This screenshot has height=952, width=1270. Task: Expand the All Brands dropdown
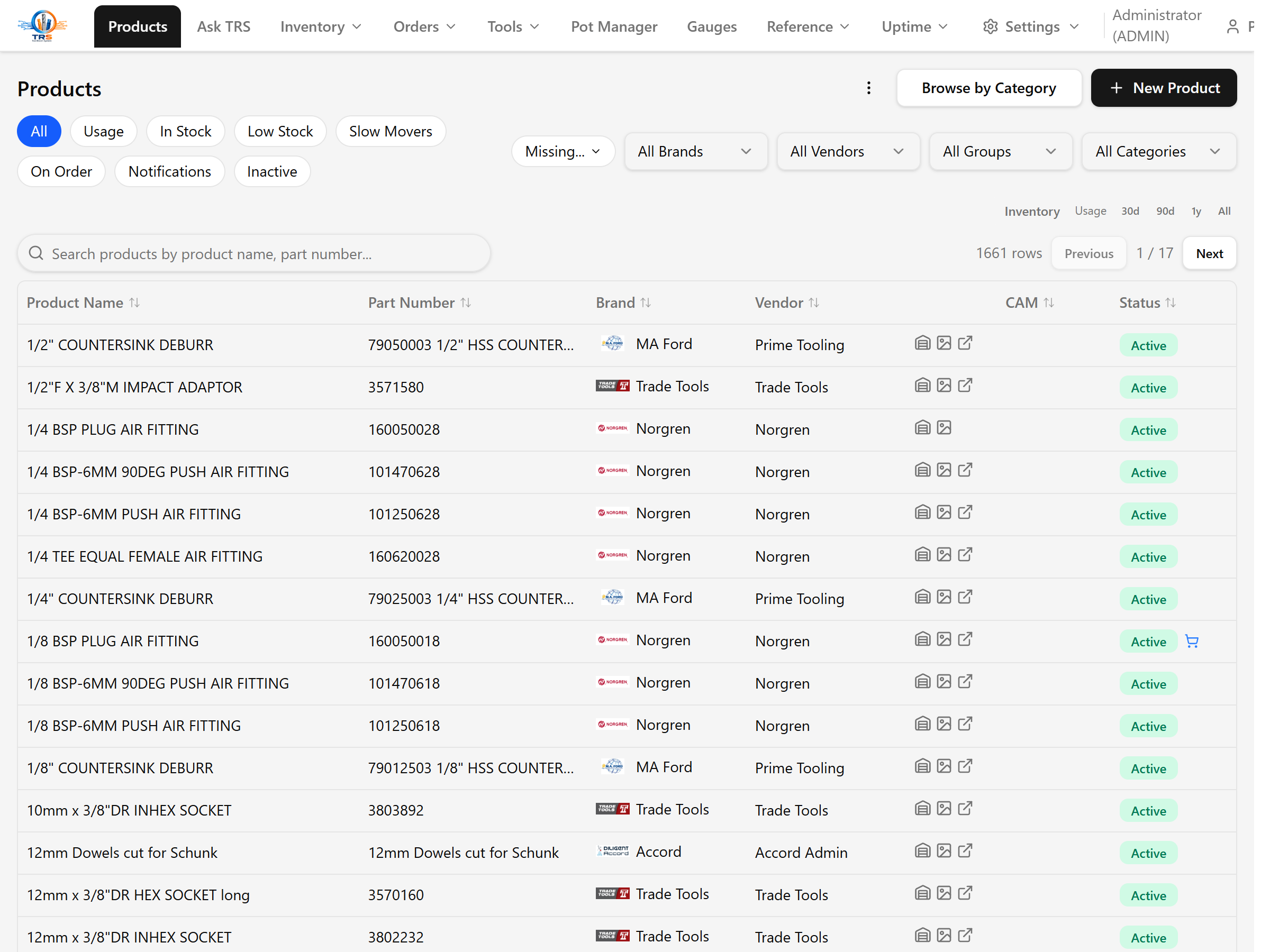pyautogui.click(x=695, y=151)
